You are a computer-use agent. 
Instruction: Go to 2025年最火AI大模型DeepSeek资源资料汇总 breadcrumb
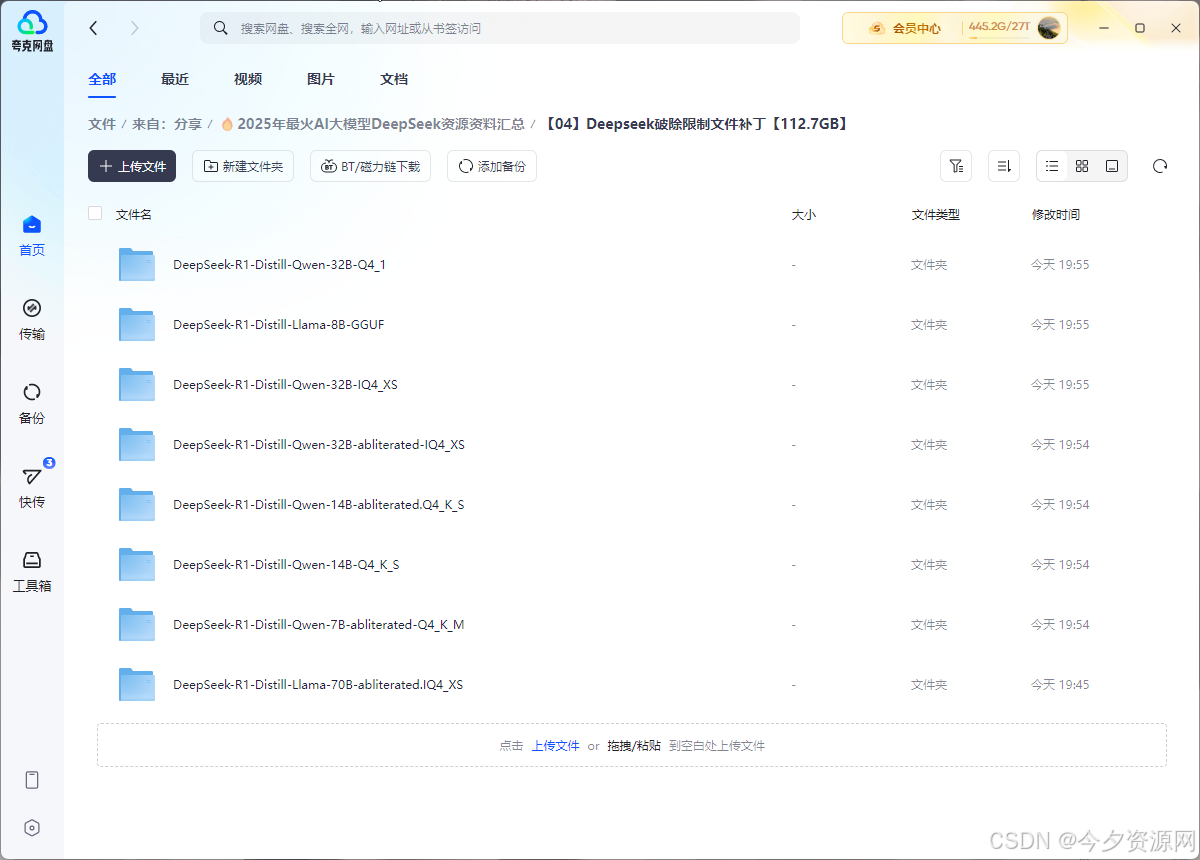pos(372,124)
